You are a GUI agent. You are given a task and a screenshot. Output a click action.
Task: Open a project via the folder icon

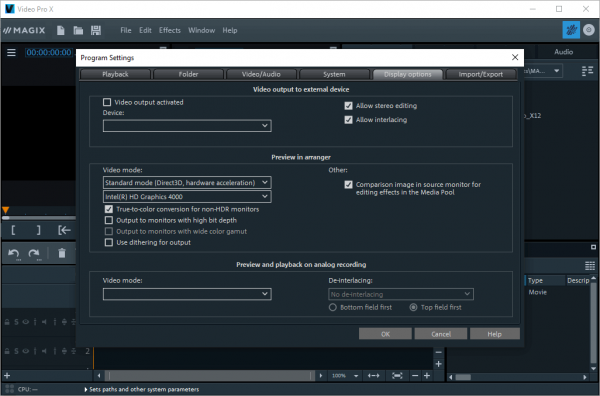click(78, 30)
